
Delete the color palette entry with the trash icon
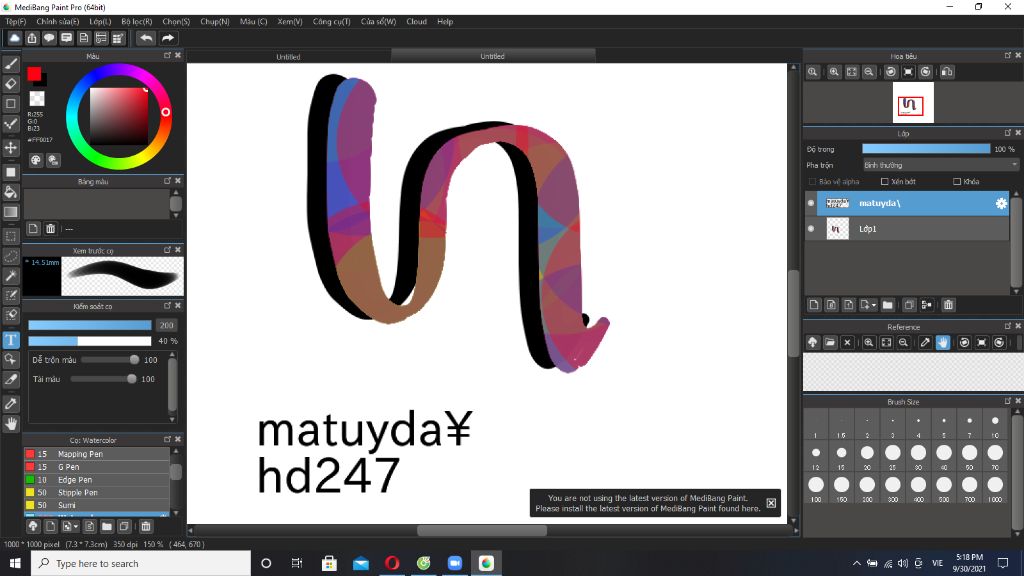[50, 229]
